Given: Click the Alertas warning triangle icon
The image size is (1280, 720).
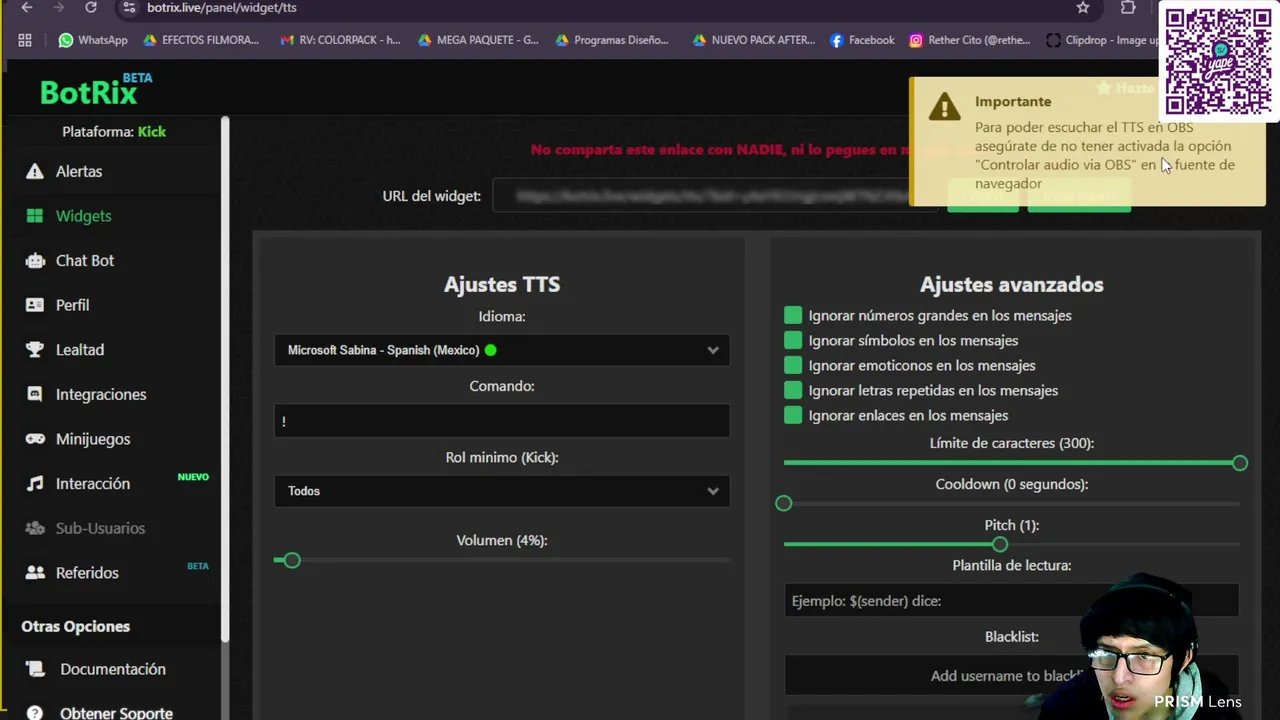Looking at the screenshot, I should (35, 171).
